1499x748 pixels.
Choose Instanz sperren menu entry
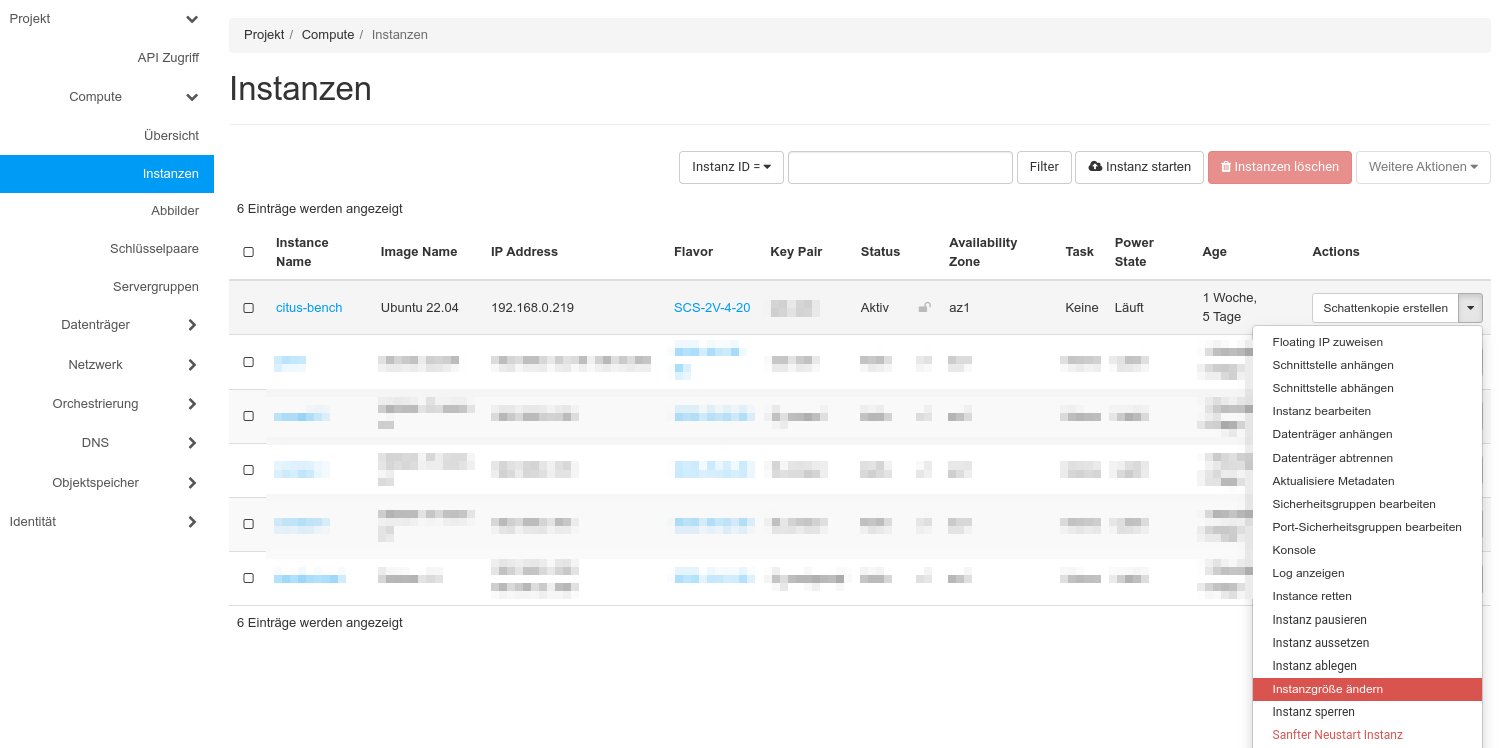(1367, 712)
